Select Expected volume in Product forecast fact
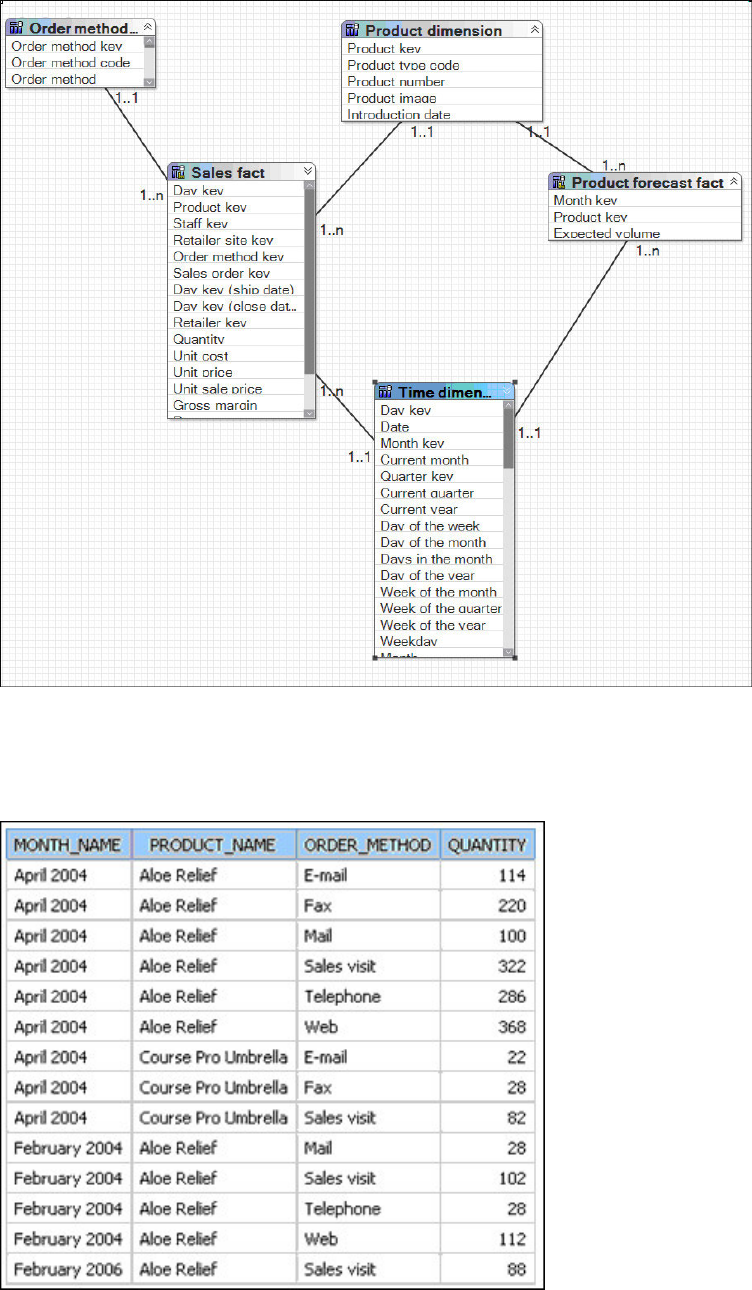 645,233
